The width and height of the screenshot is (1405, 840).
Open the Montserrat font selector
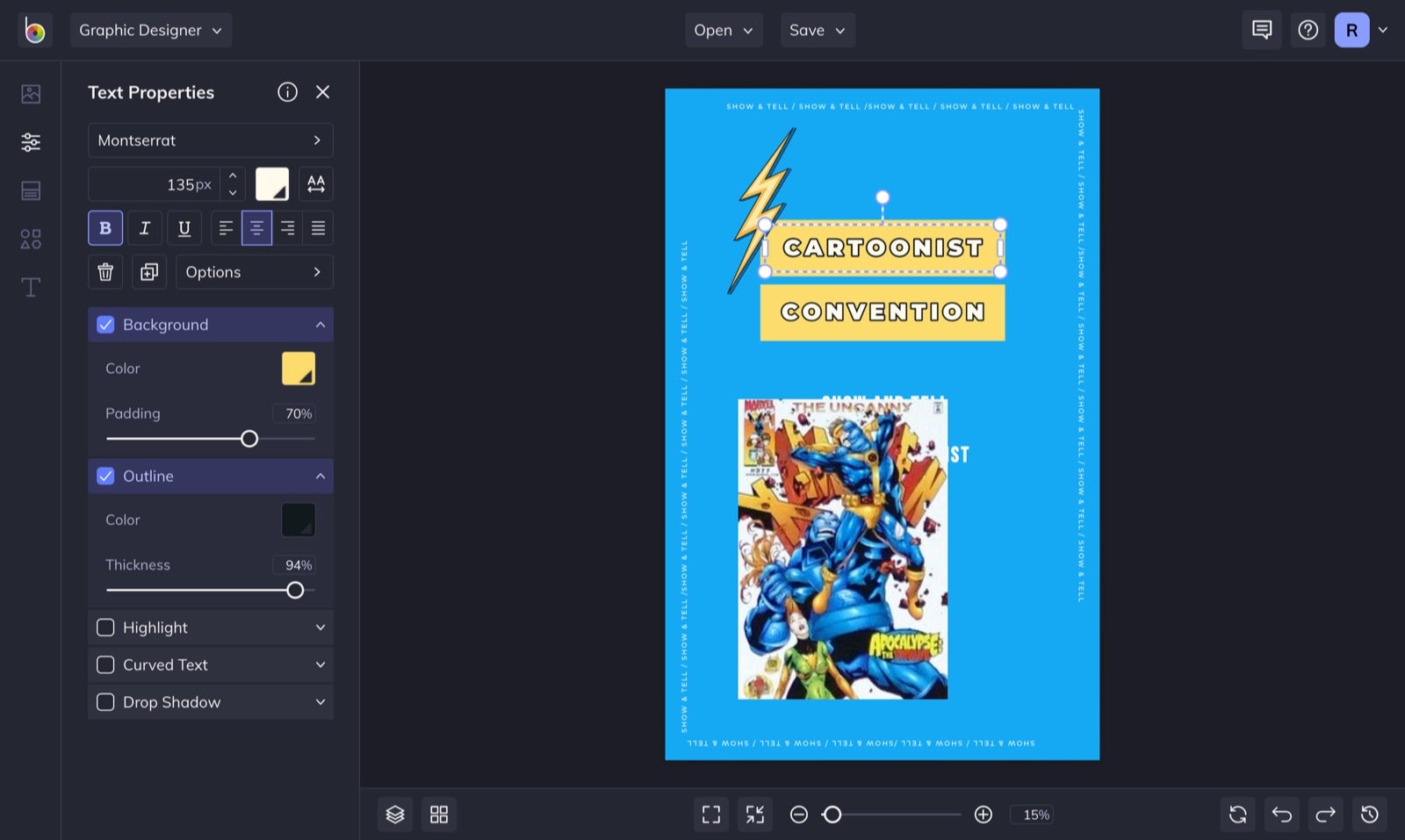click(210, 140)
